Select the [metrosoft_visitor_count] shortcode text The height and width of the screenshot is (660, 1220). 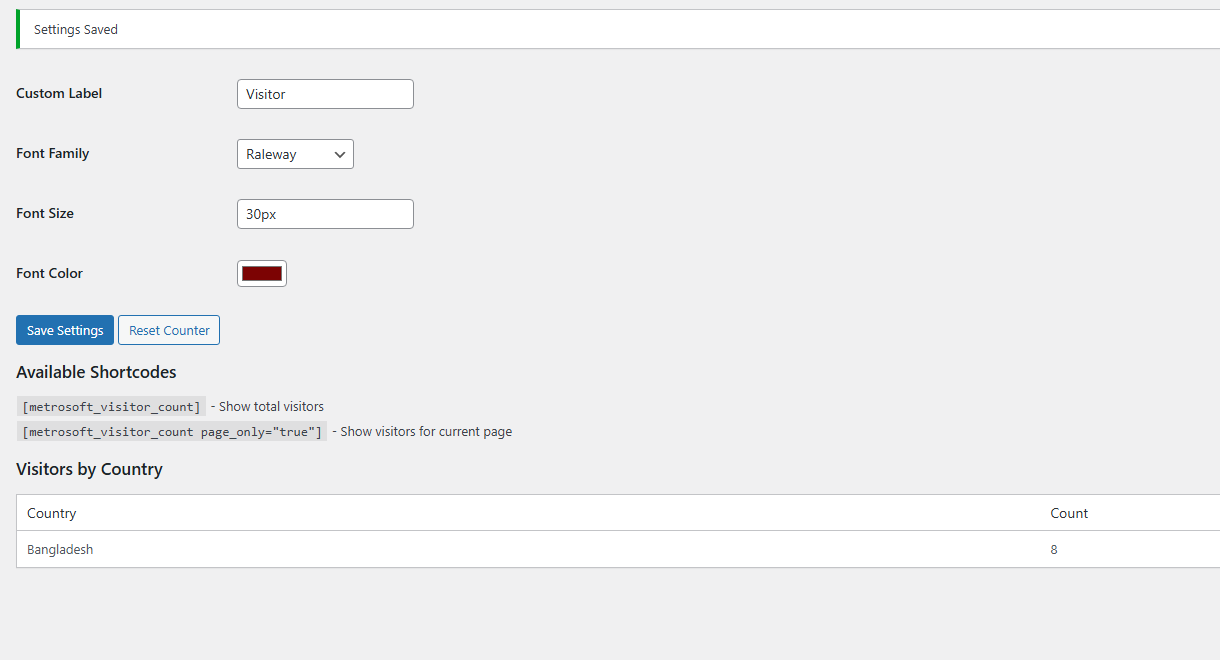click(x=112, y=407)
